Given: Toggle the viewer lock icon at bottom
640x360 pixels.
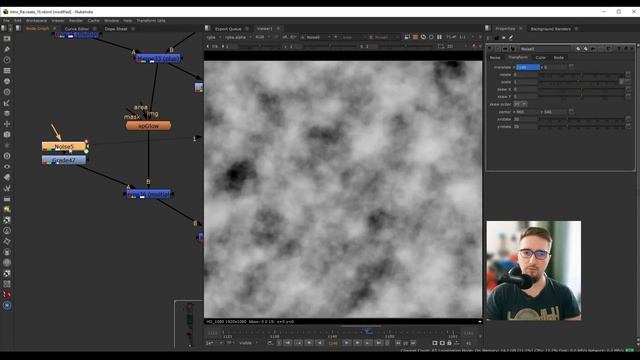Looking at the screenshot, I should pyautogui.click(x=449, y=343).
